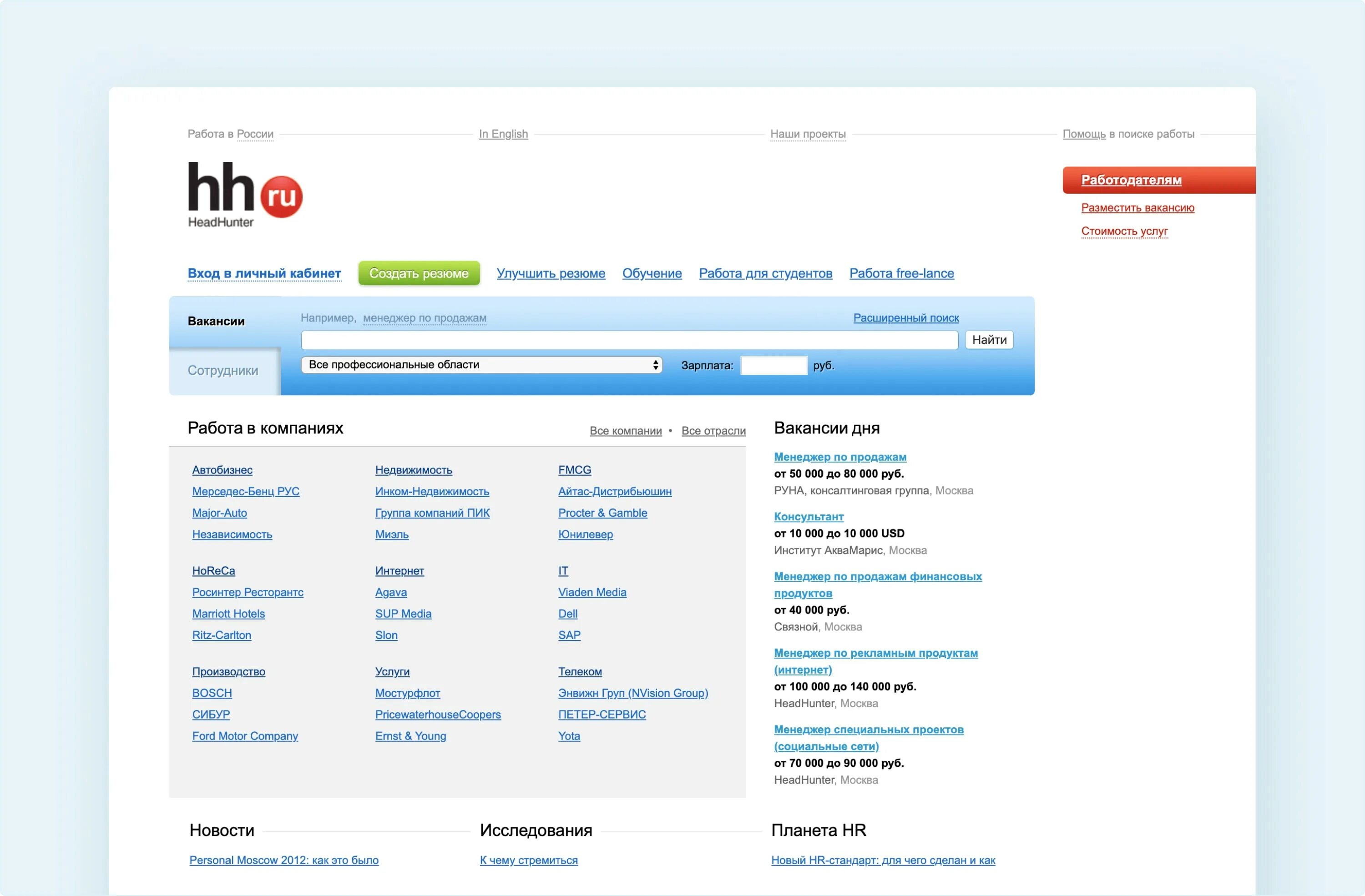Open Ford Motor Company link
Image resolution: width=1365 pixels, height=896 pixels.
245,736
